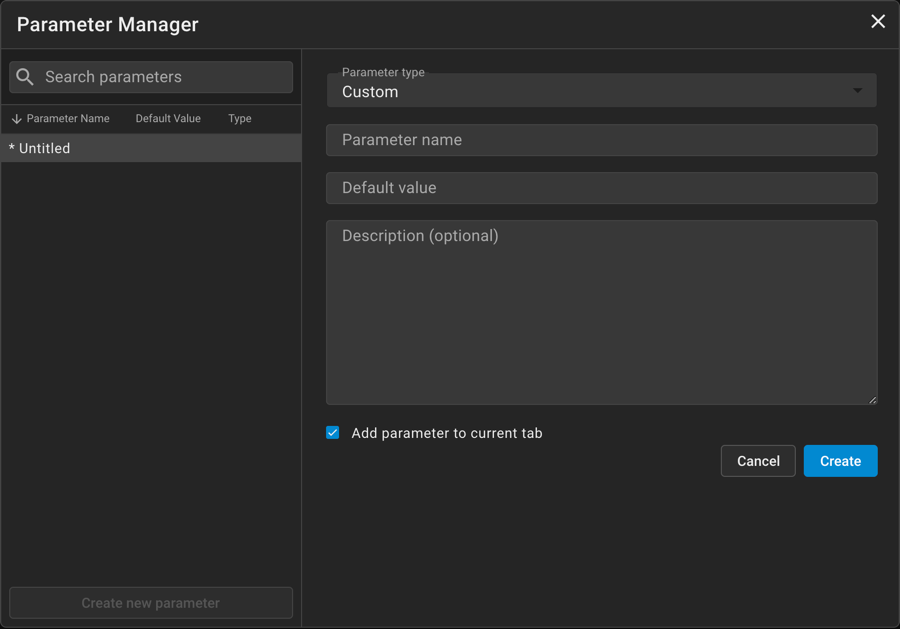Click the Create new parameter button
Image resolution: width=900 pixels, height=629 pixels.
(151, 603)
